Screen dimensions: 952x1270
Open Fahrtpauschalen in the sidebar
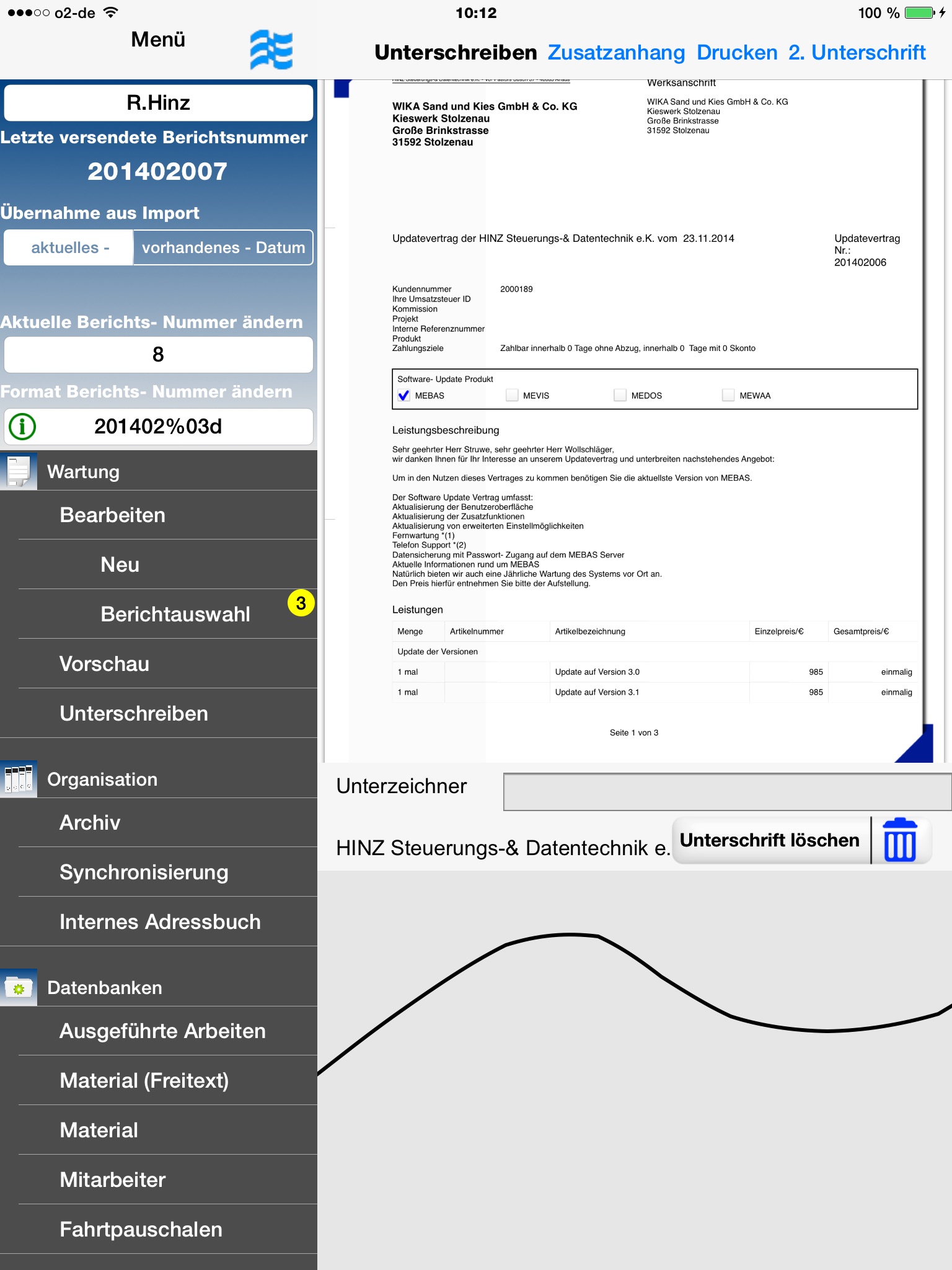point(159,1229)
